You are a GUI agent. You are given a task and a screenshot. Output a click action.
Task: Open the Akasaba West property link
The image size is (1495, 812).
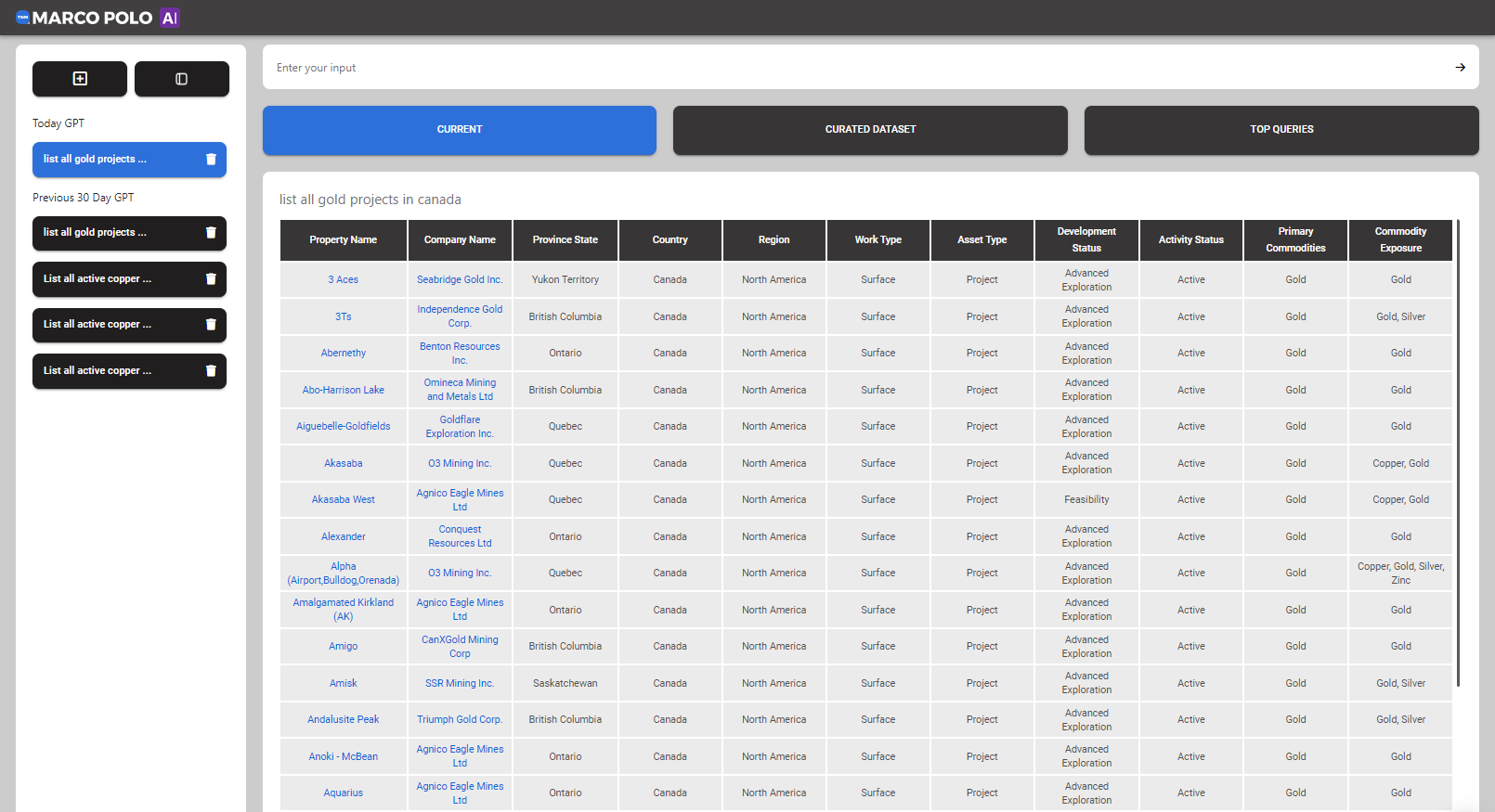[x=344, y=500]
